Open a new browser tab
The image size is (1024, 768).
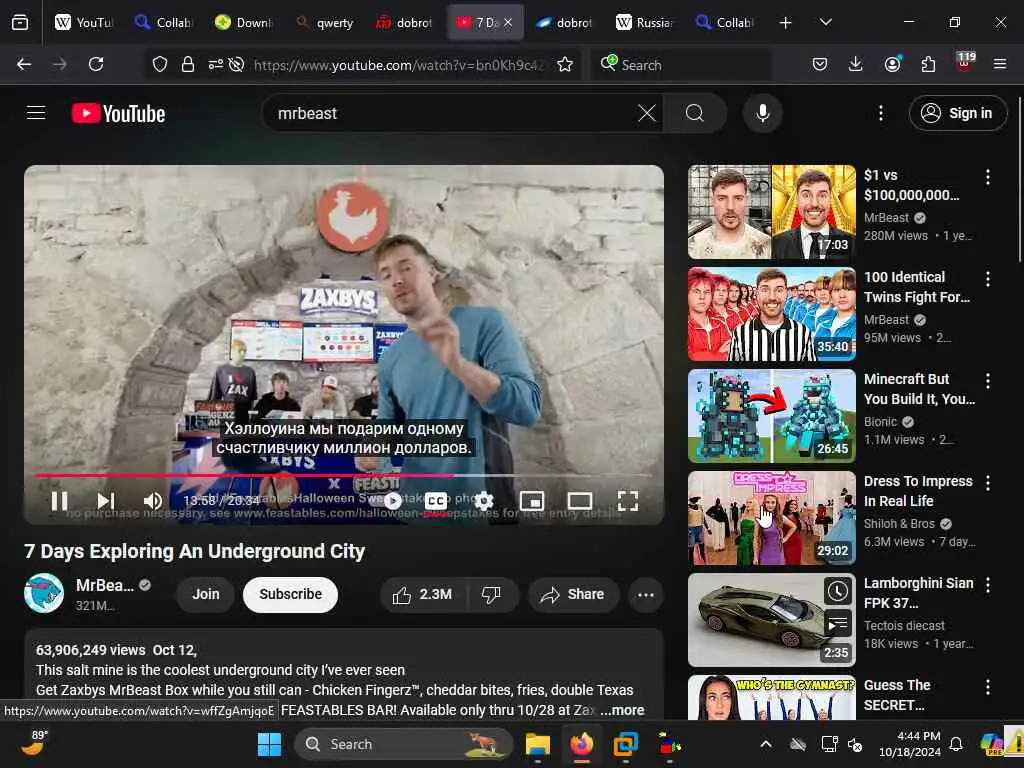click(785, 23)
